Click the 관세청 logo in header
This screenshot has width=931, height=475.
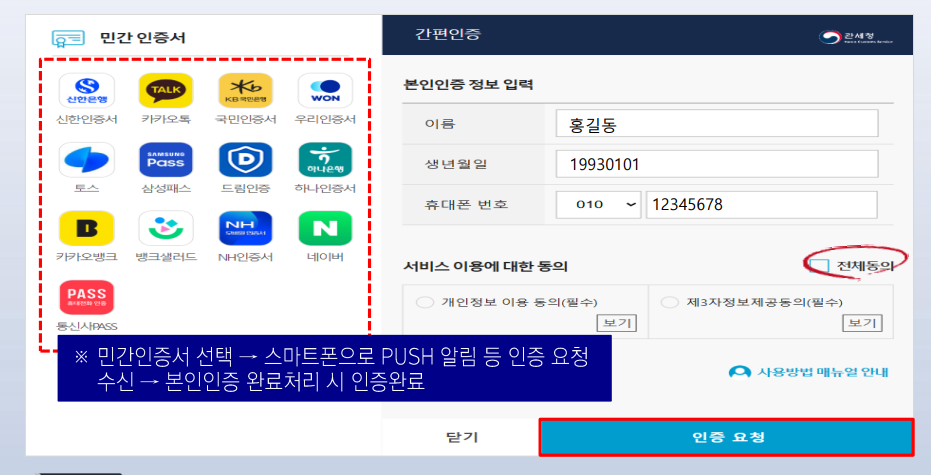856,37
